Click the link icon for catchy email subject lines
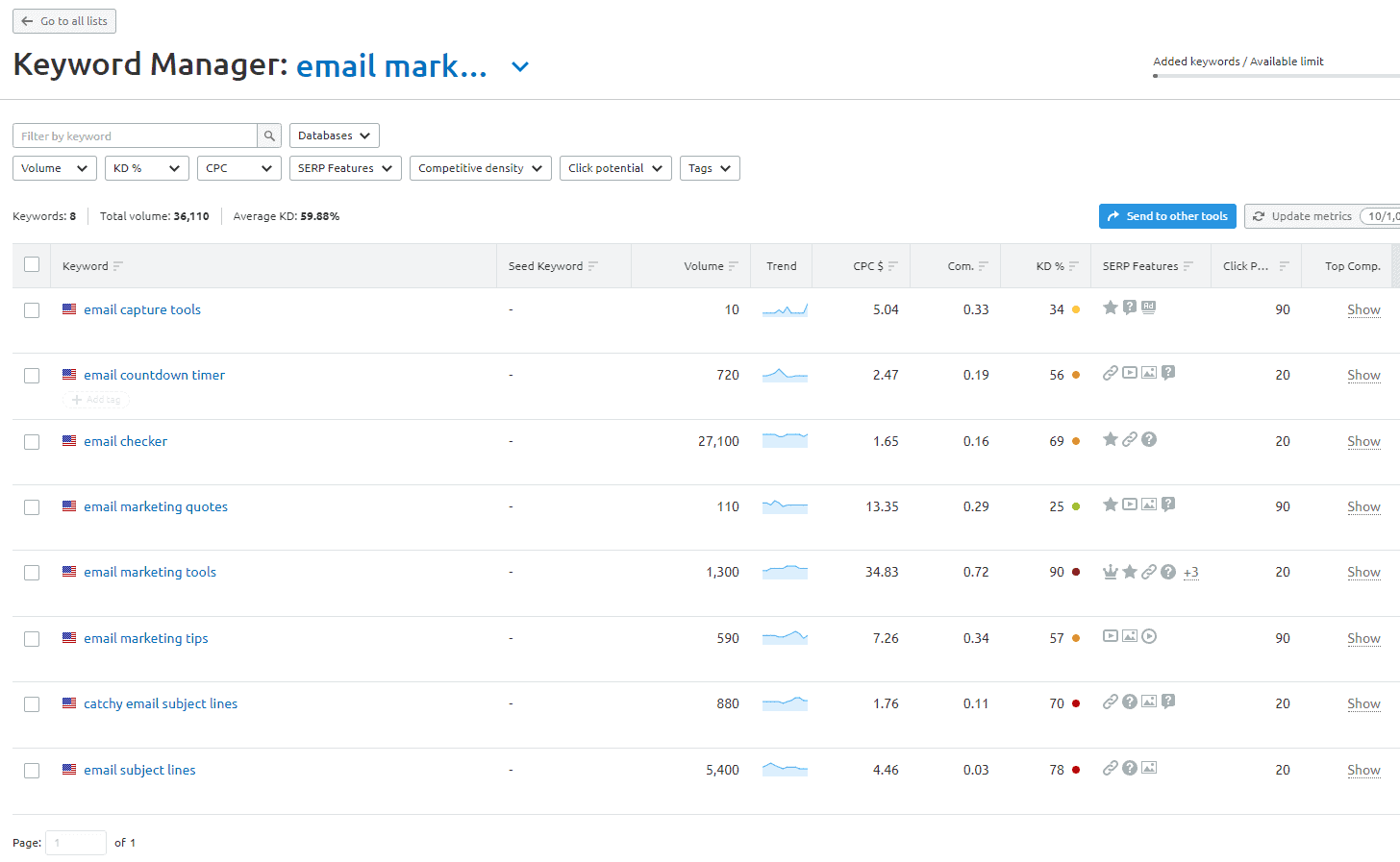The height and width of the screenshot is (862, 1400). point(1111,702)
